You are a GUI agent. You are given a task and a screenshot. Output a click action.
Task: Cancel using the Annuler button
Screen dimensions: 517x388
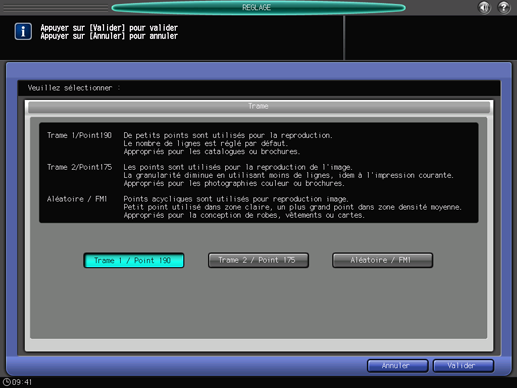[397, 366]
